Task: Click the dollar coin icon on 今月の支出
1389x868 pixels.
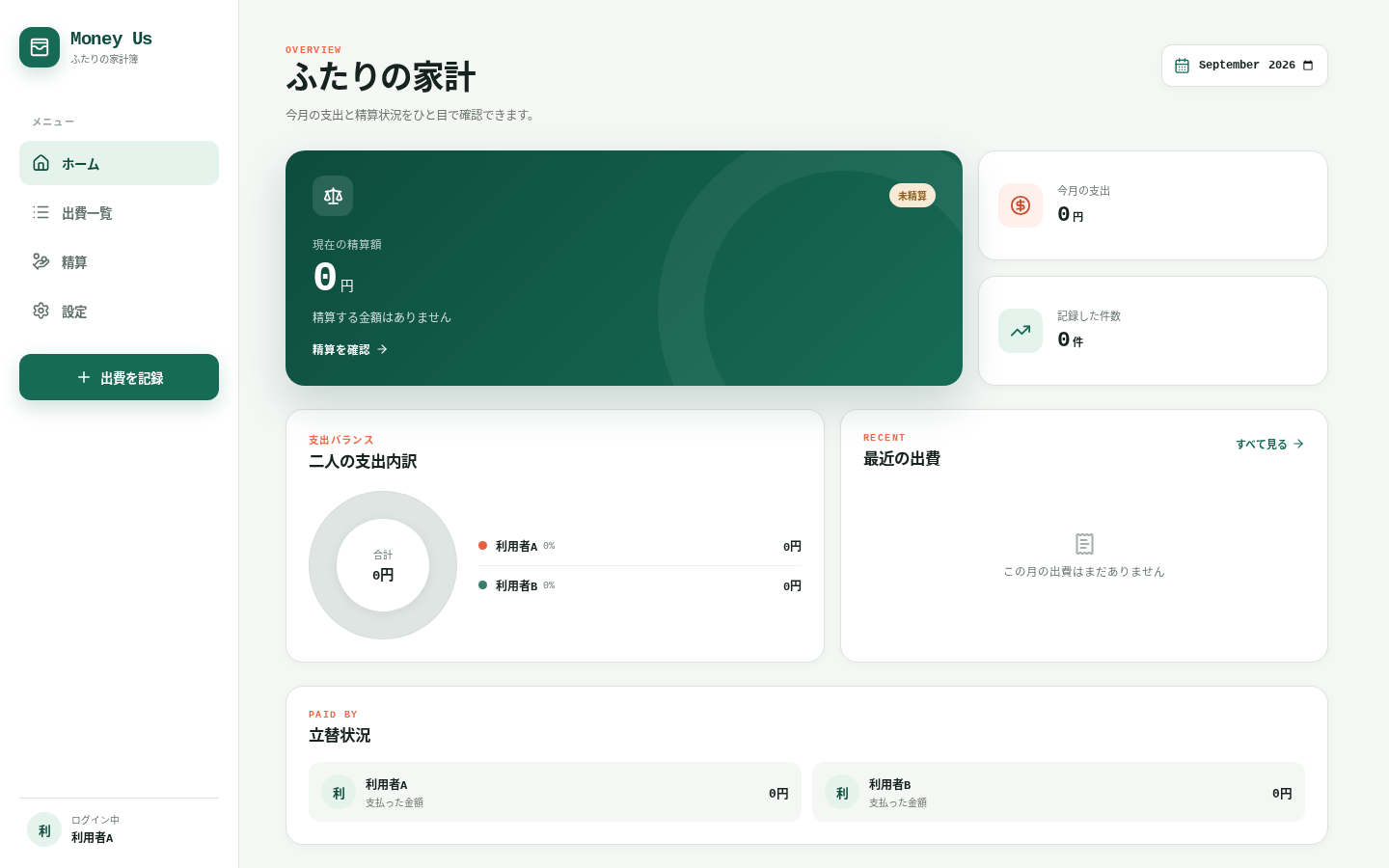Action: tap(1021, 205)
